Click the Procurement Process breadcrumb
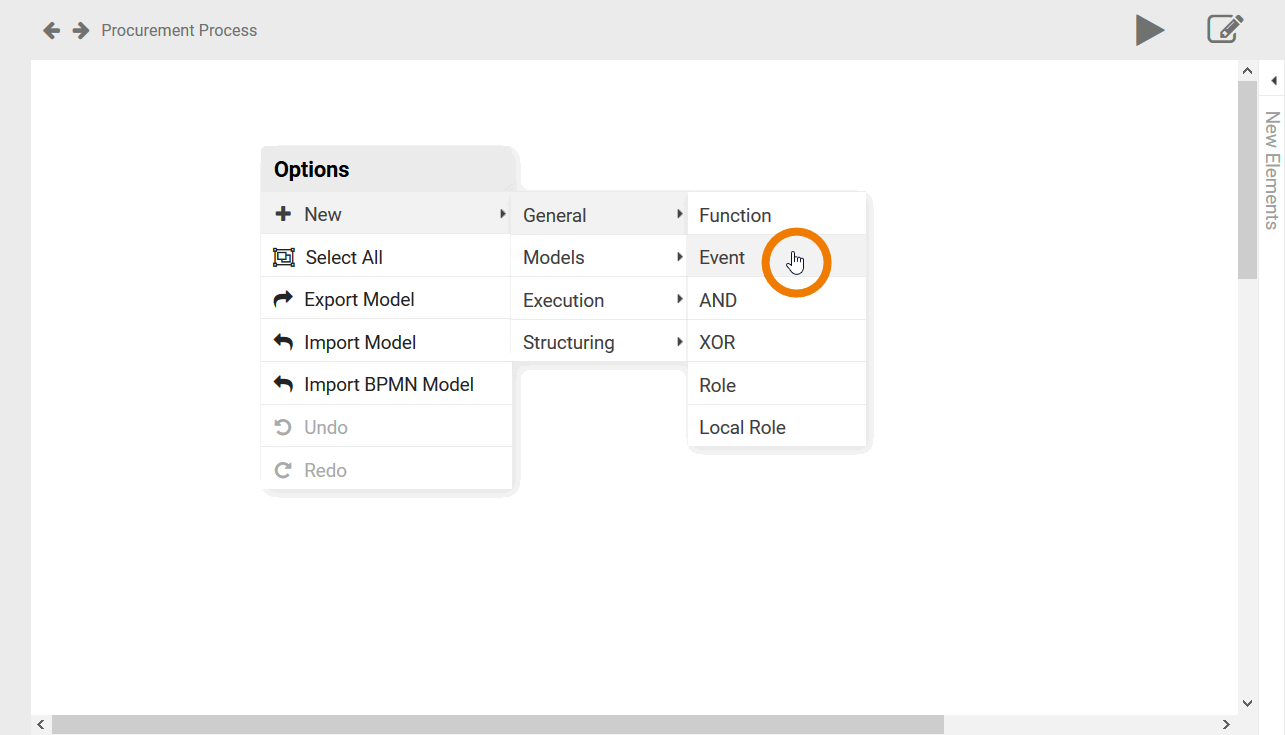The width and height of the screenshot is (1285, 735). point(179,31)
